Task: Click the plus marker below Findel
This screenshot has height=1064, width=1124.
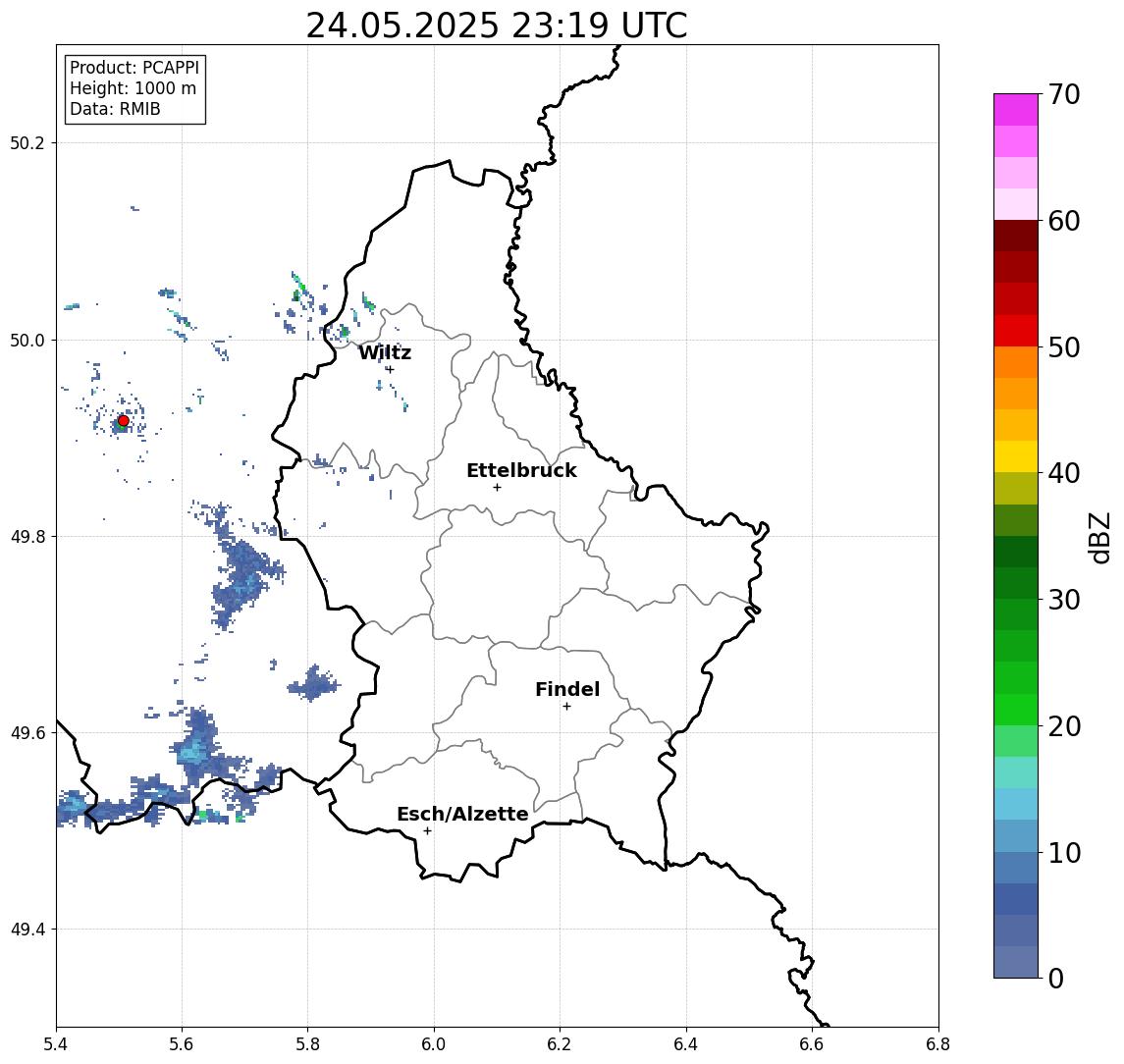Action: click(566, 707)
